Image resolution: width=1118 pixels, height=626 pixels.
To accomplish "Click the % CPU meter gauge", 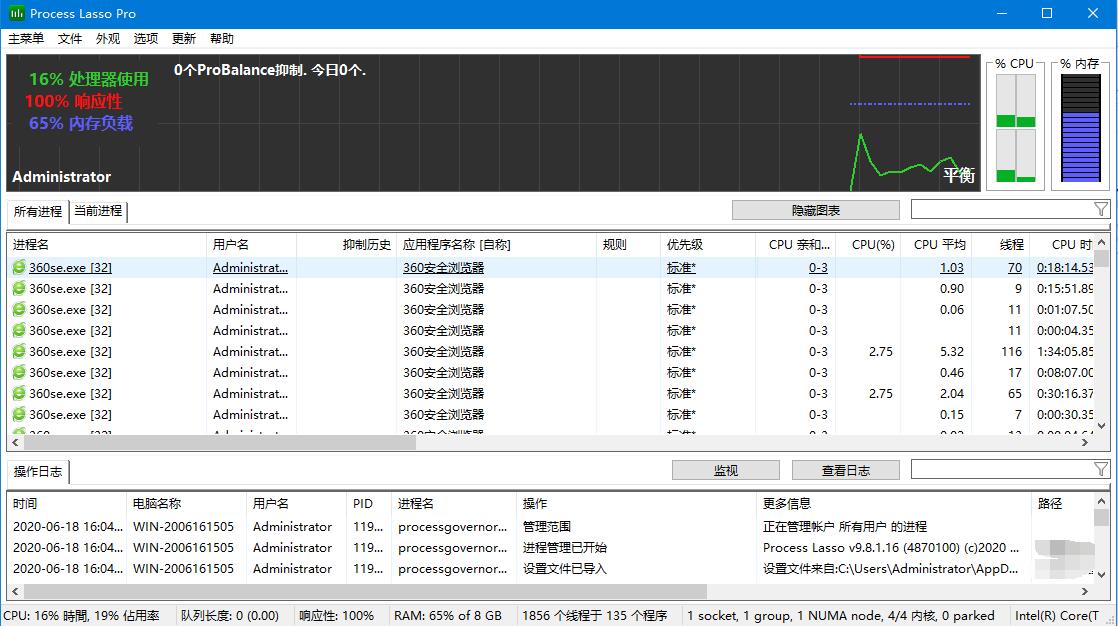I will coord(1015,128).
